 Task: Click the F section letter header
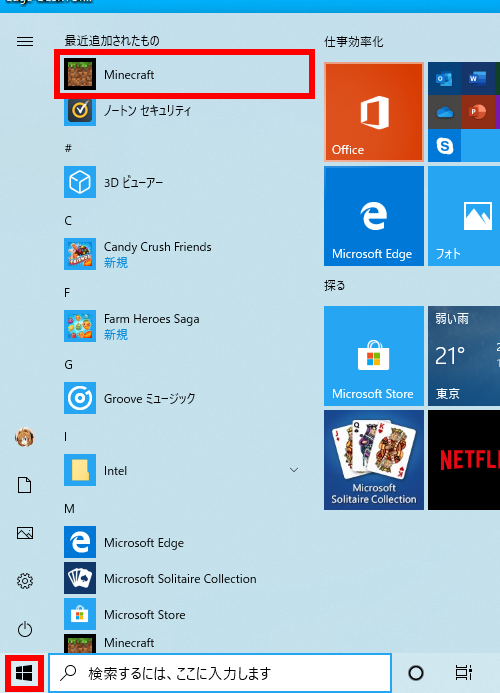(67, 293)
